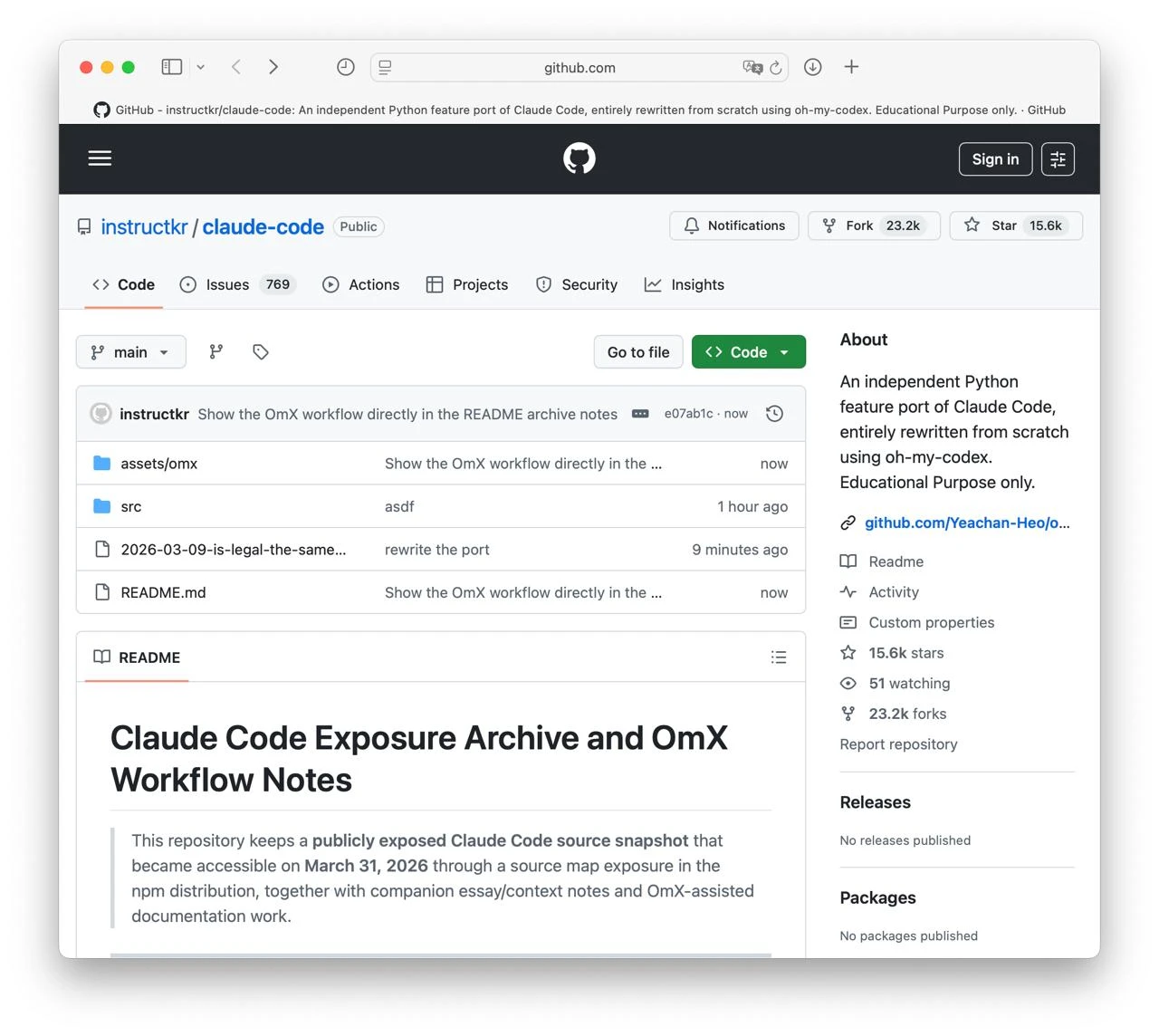Image resolution: width=1159 pixels, height=1036 pixels.
Task: Go to GitHub home via the Octocat logo
Action: tap(579, 158)
